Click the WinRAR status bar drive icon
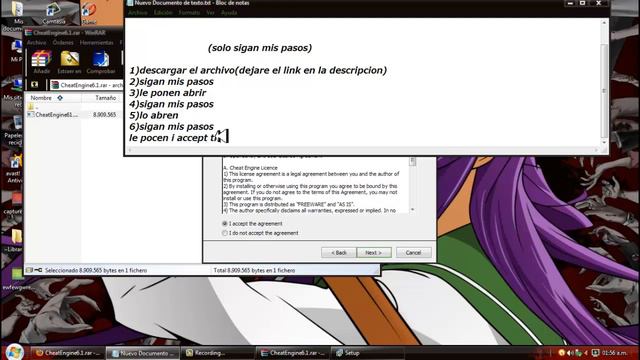Screen dimensions: 640x360 pyautogui.click(x=30, y=270)
